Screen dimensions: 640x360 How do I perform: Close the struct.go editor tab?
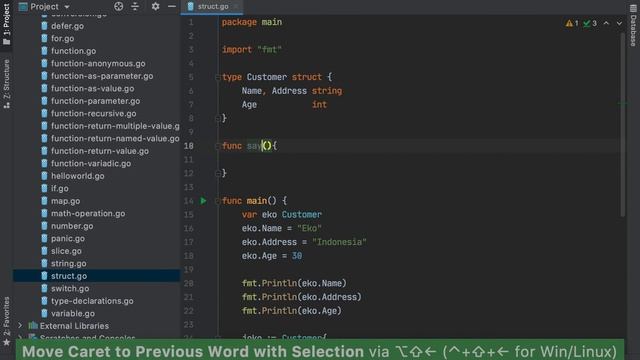pos(236,7)
